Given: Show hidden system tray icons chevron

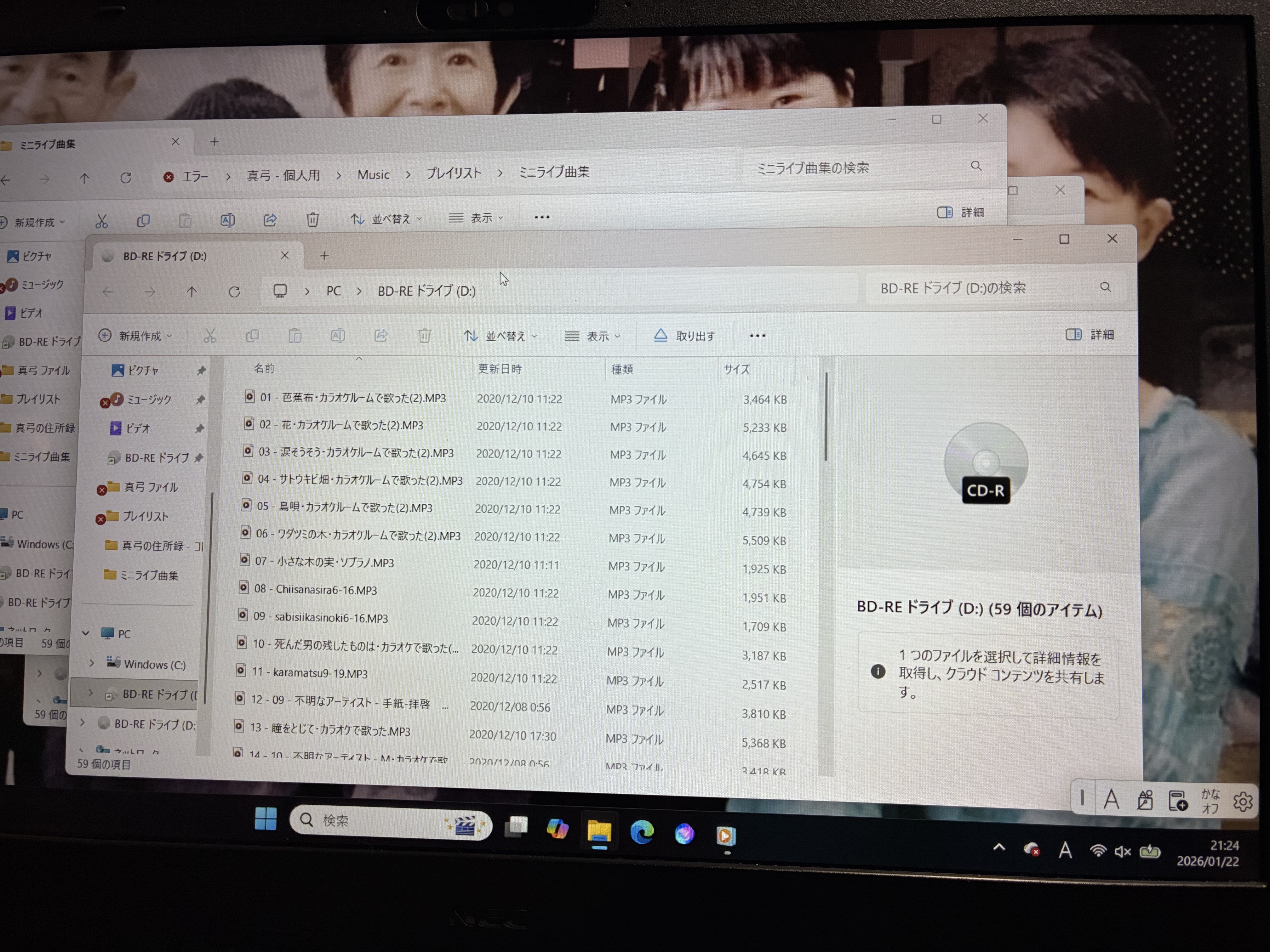Looking at the screenshot, I should click(x=999, y=847).
